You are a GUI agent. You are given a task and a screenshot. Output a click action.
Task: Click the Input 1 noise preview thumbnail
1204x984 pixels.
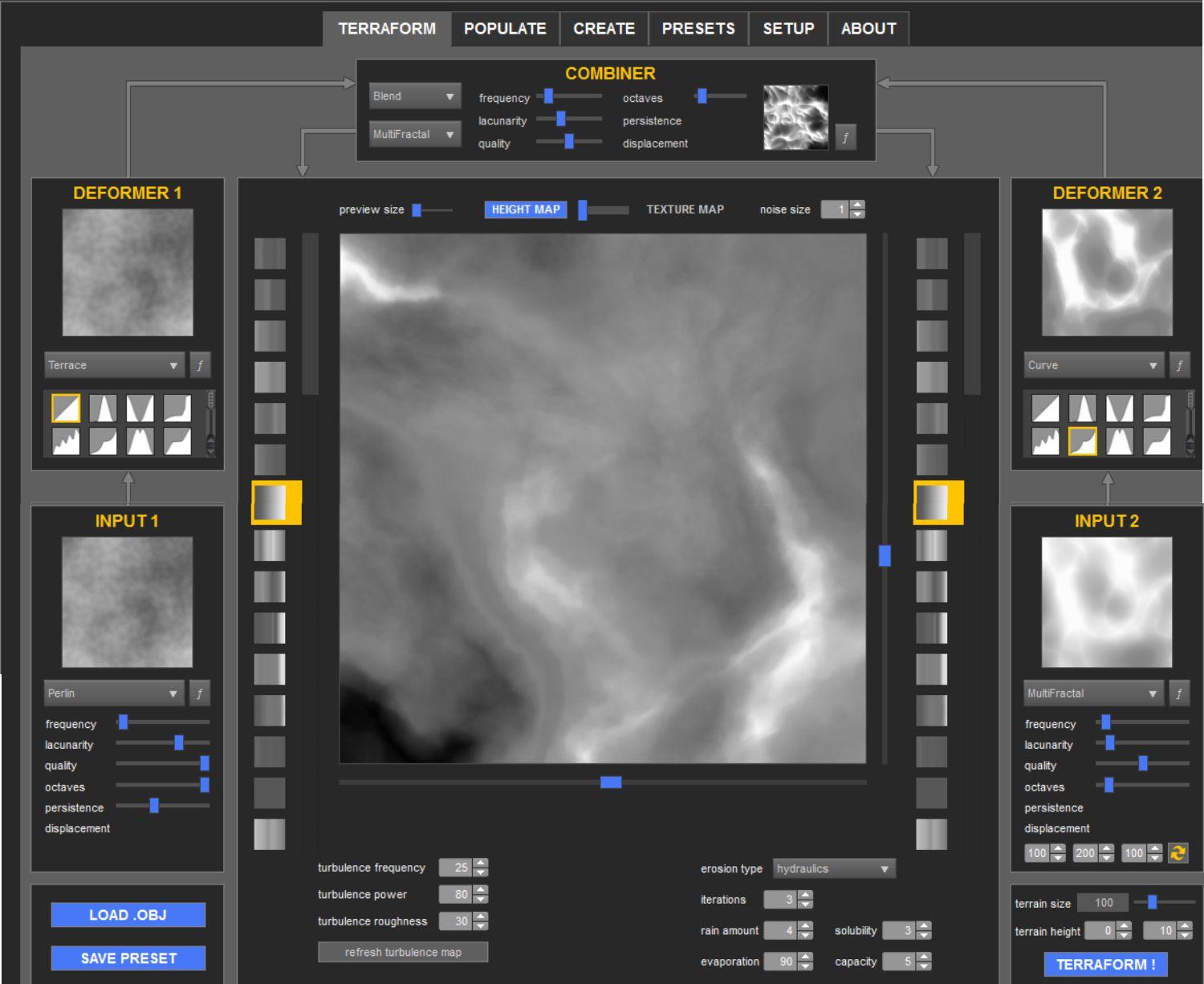tap(128, 602)
